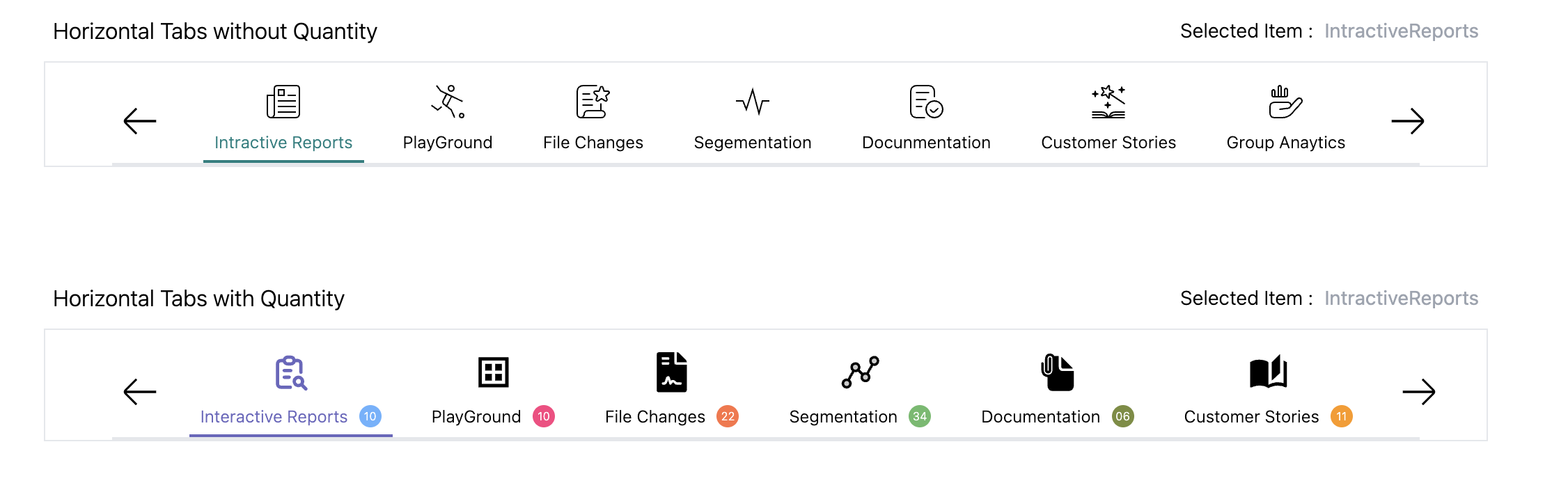Screen dimensions: 1568x490
Task: Click the green 34 badge next to Segmentation
Action: coord(920,416)
